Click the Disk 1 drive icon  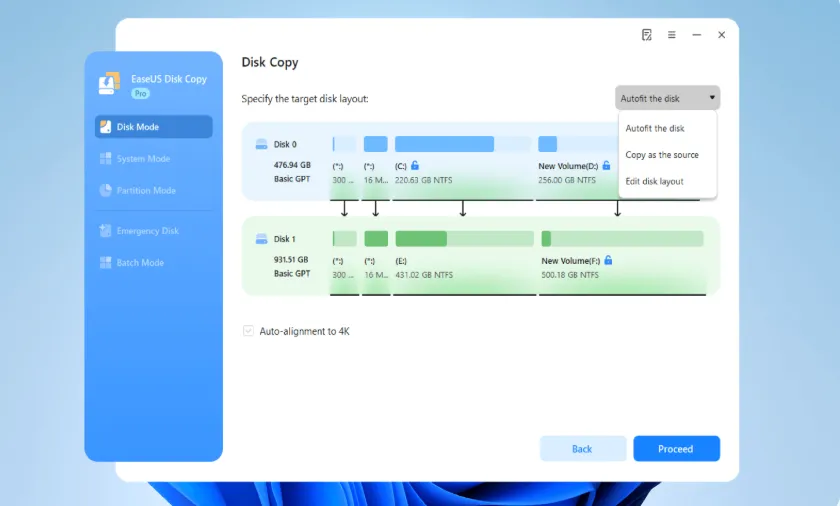point(261,239)
